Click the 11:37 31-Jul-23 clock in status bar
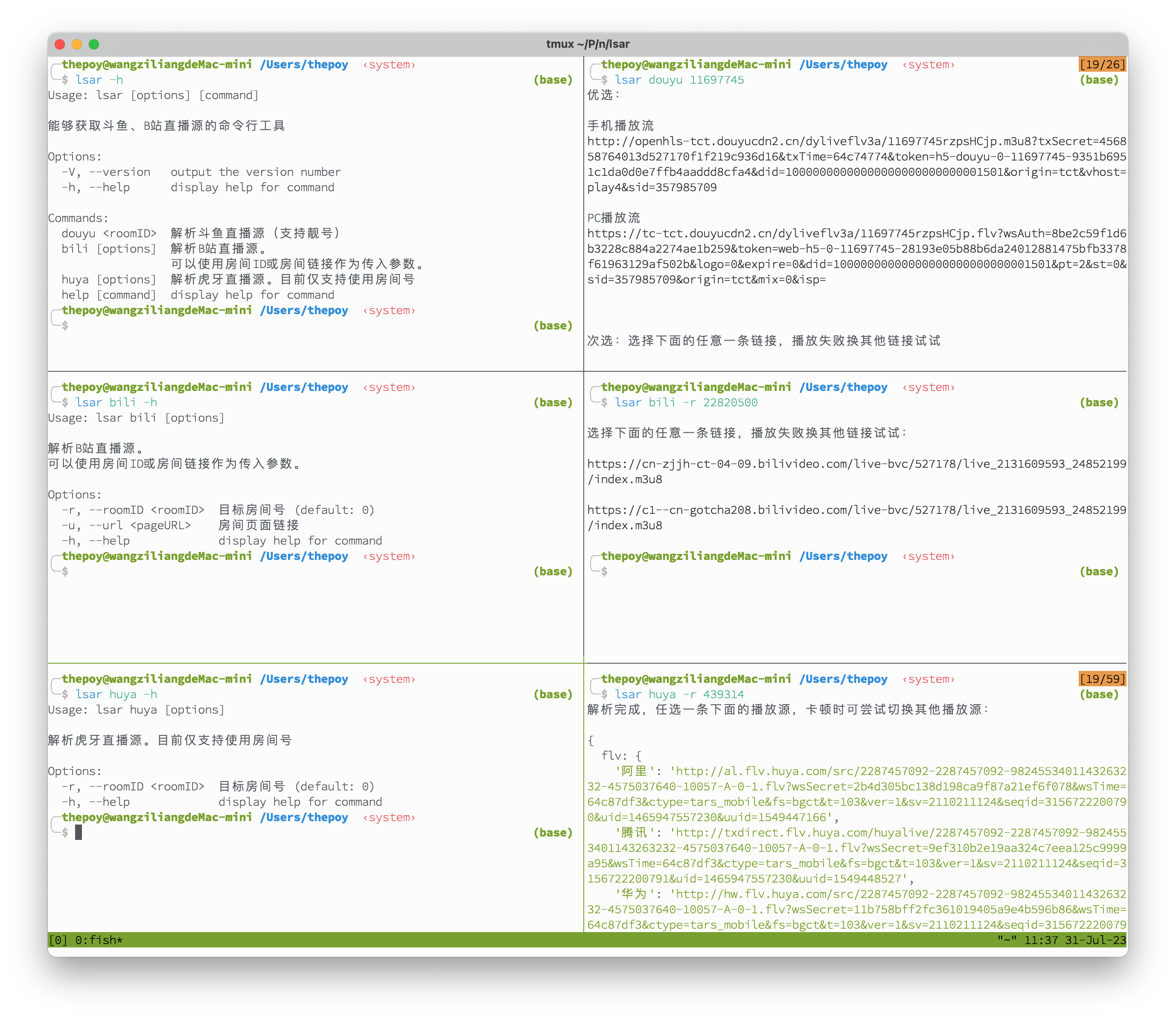Viewport: 1176px width, 1020px height. 1075,940
